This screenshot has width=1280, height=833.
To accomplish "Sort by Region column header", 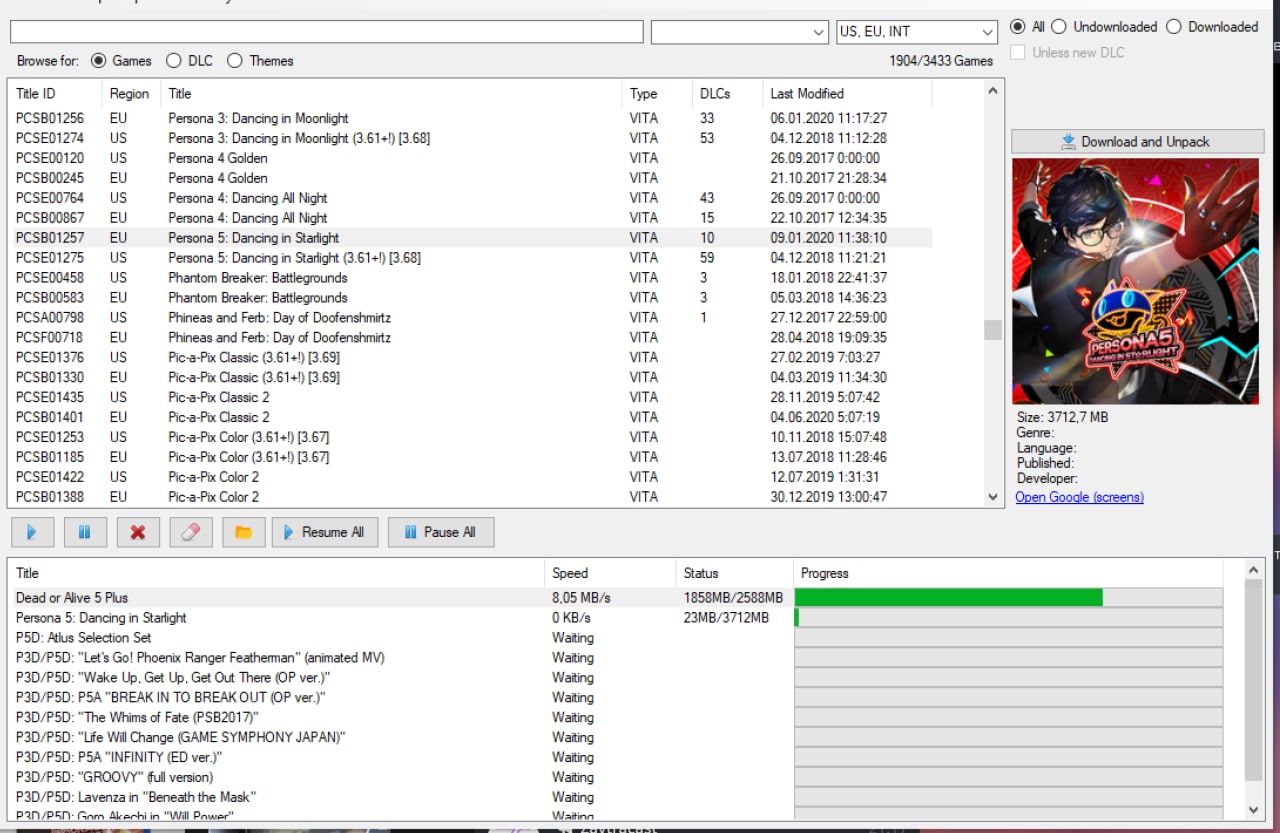I will (x=131, y=94).
